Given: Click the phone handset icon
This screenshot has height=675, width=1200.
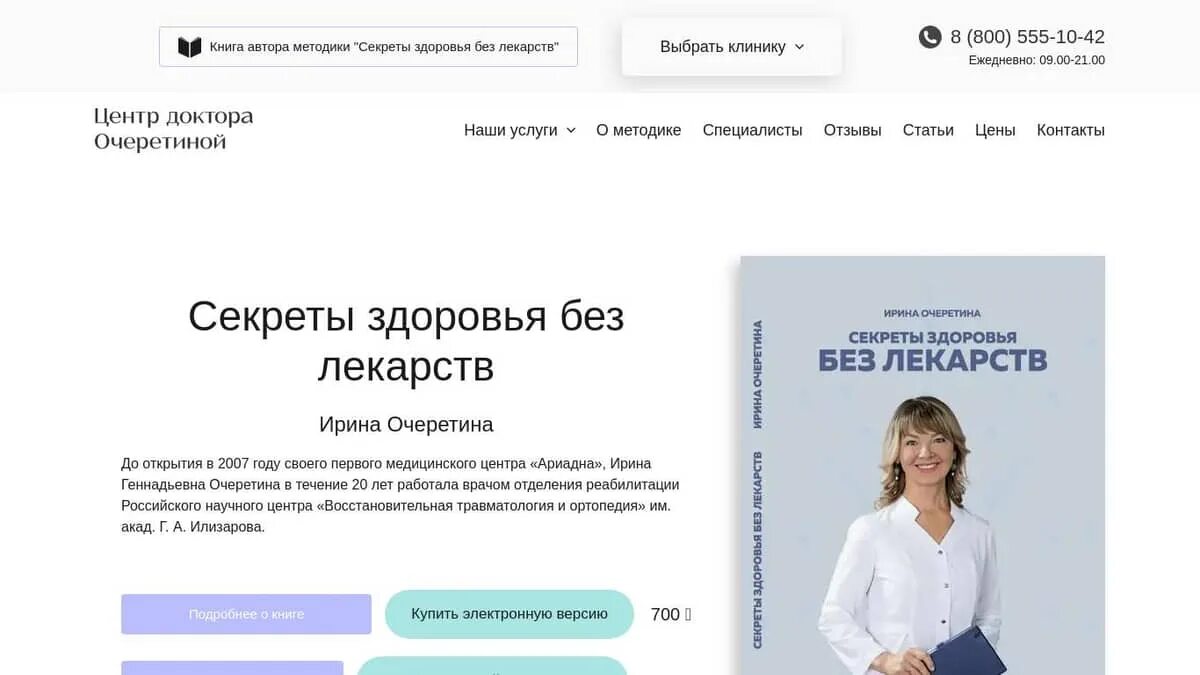Looking at the screenshot, I should pos(930,37).
